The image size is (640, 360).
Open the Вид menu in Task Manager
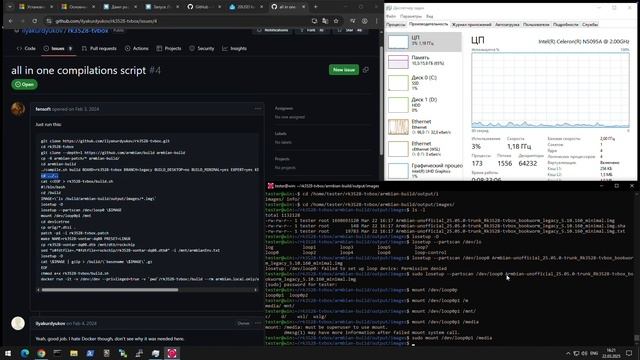(429, 16)
